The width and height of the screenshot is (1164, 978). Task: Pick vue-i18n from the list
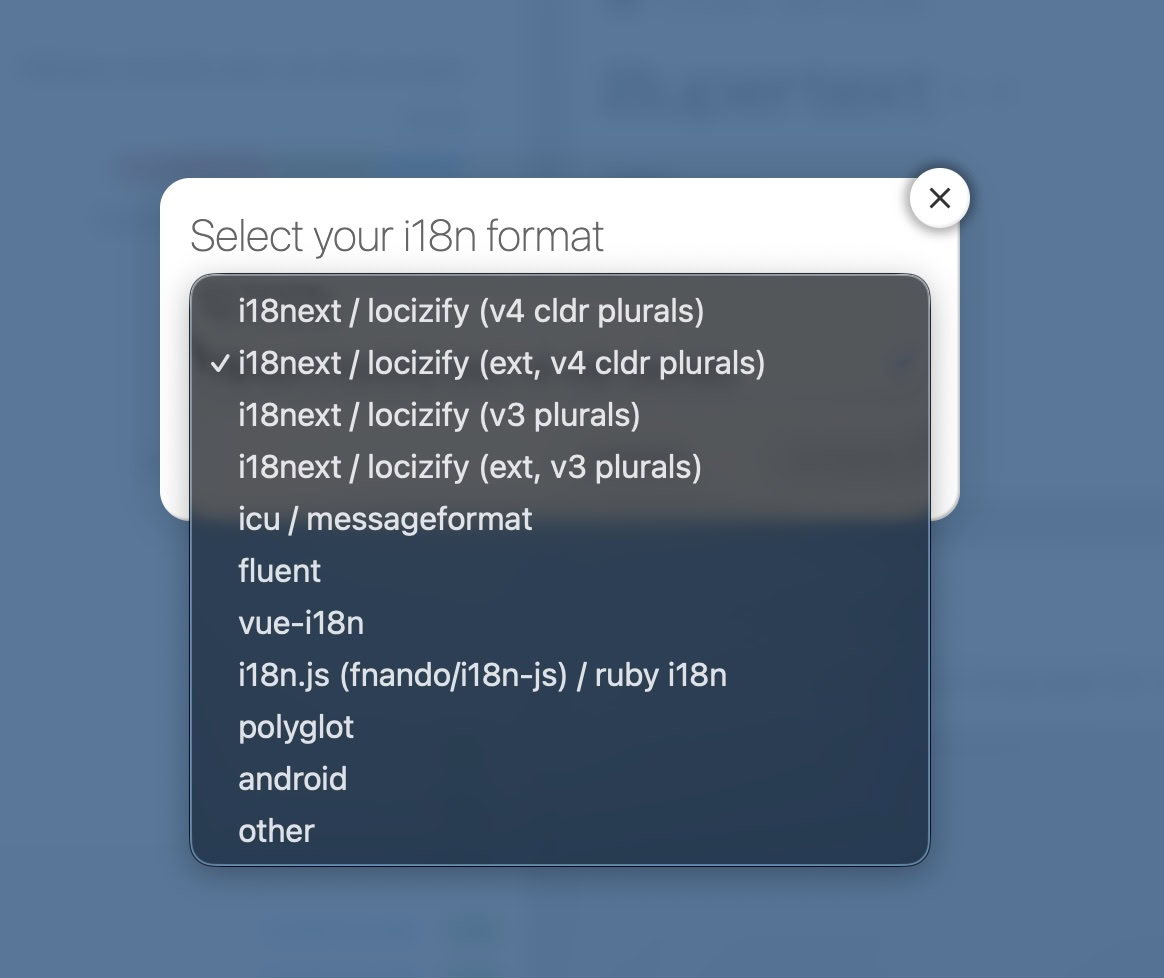pos(301,624)
